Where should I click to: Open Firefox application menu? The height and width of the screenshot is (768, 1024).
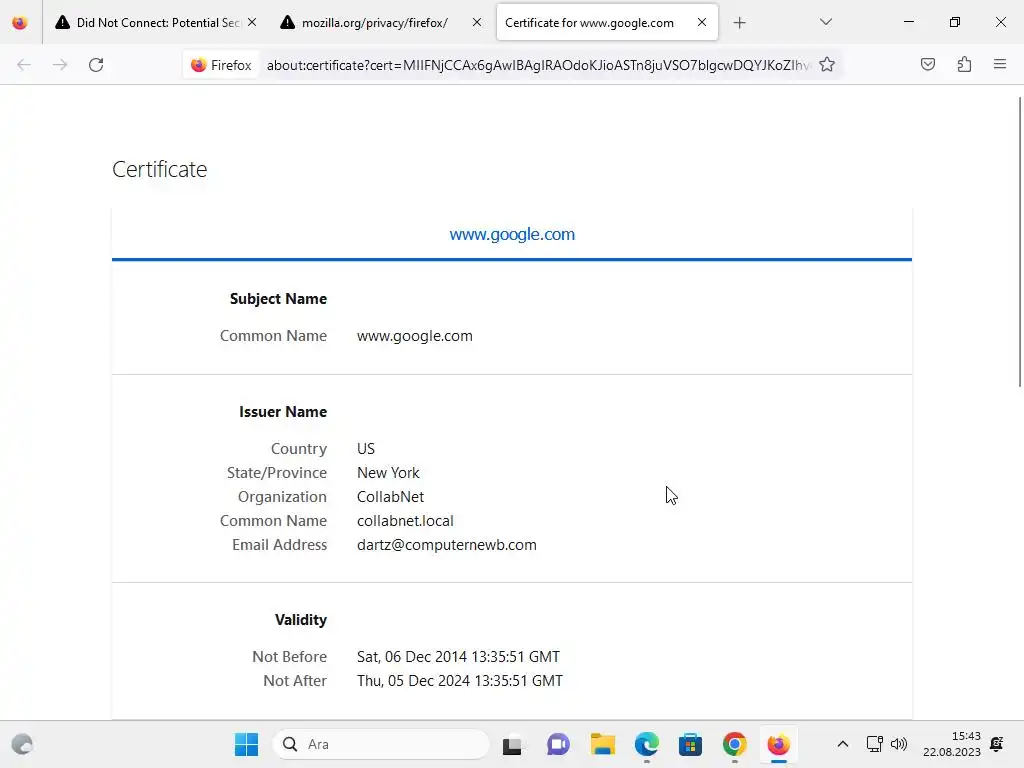(x=1000, y=65)
